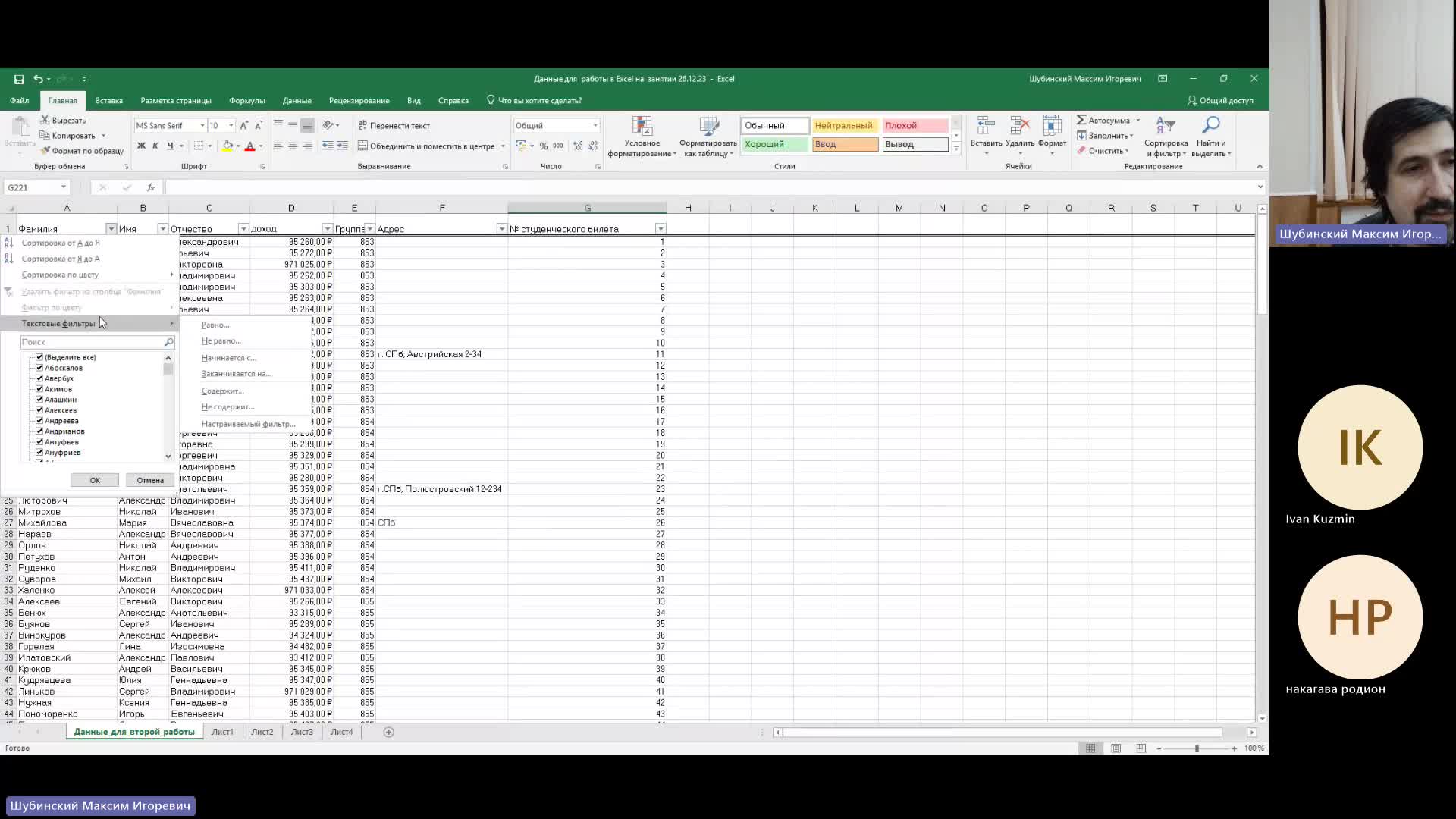Select Начинается с... text filter
The height and width of the screenshot is (819, 1456).
228,358
